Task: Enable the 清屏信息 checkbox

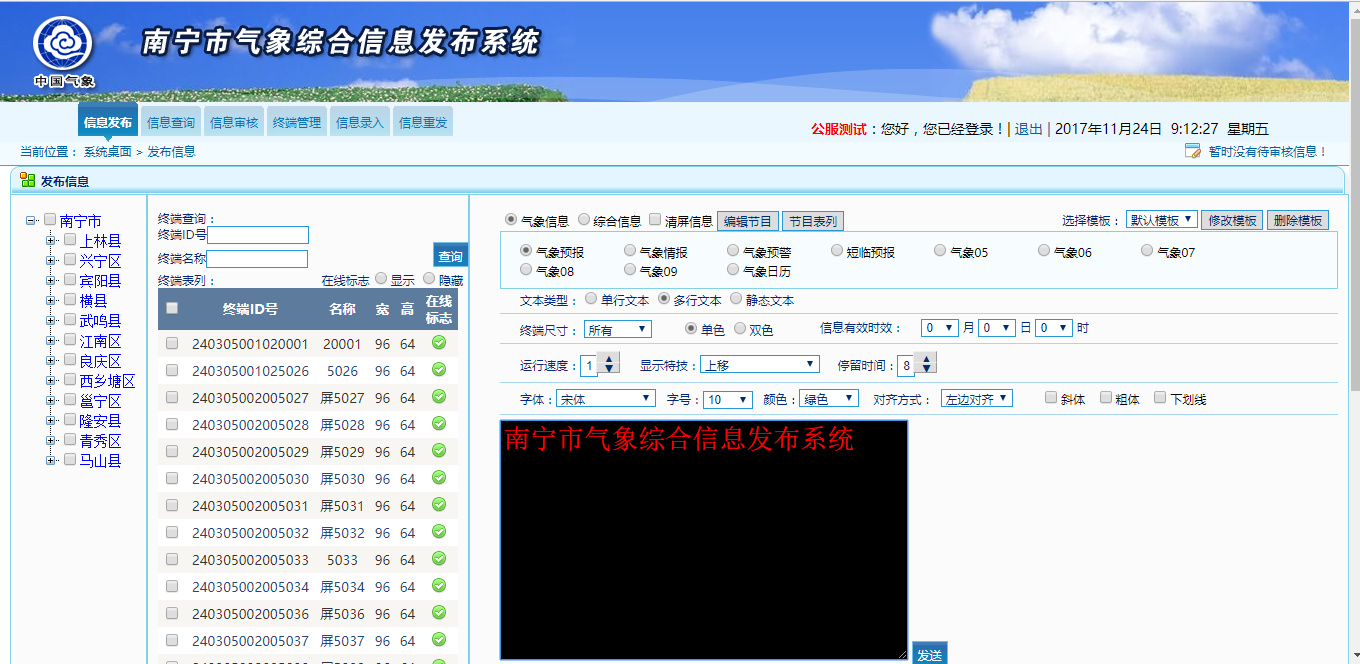Action: 655,220
